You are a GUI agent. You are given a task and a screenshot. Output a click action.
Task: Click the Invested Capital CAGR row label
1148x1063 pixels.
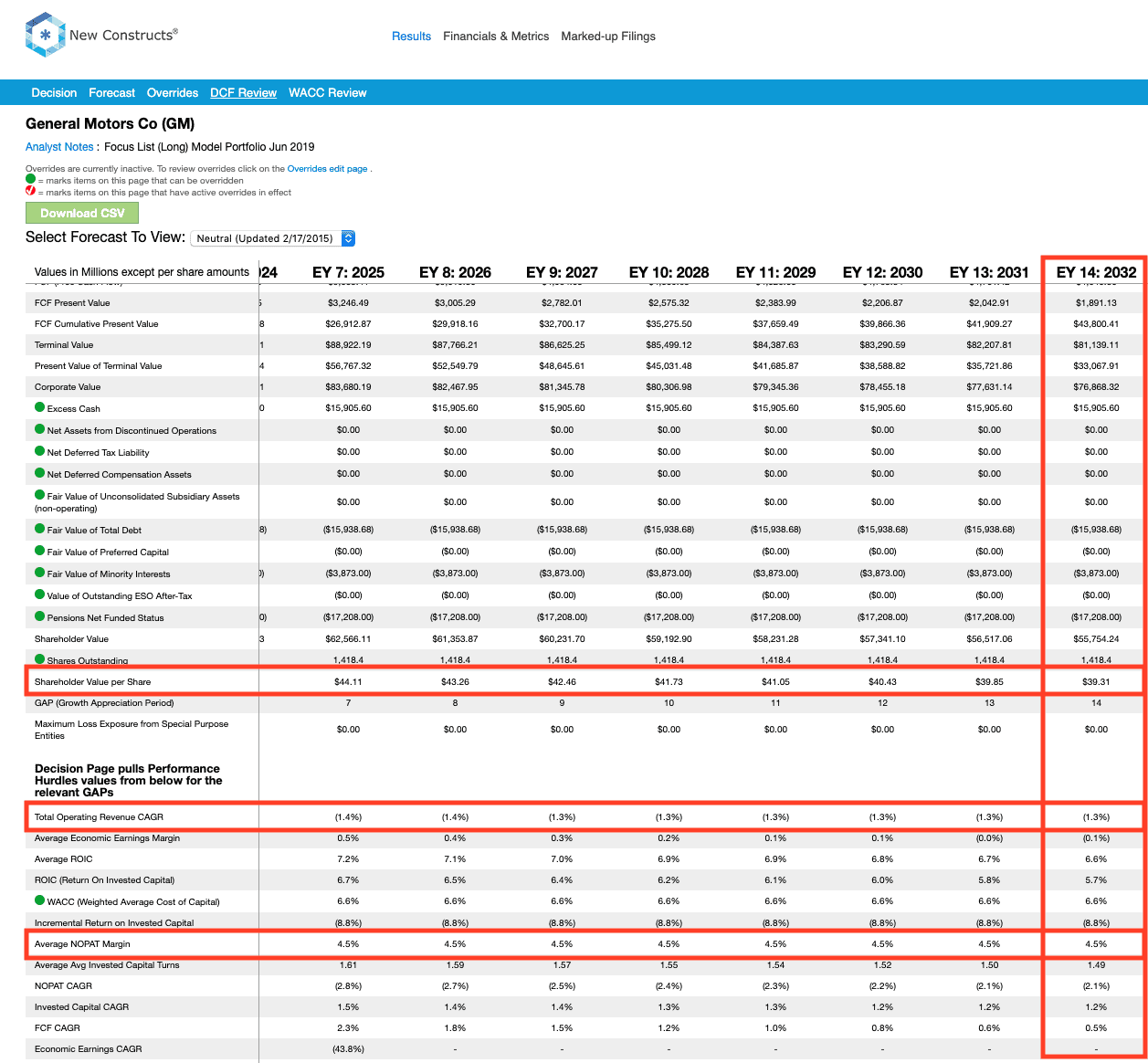[x=81, y=1006]
